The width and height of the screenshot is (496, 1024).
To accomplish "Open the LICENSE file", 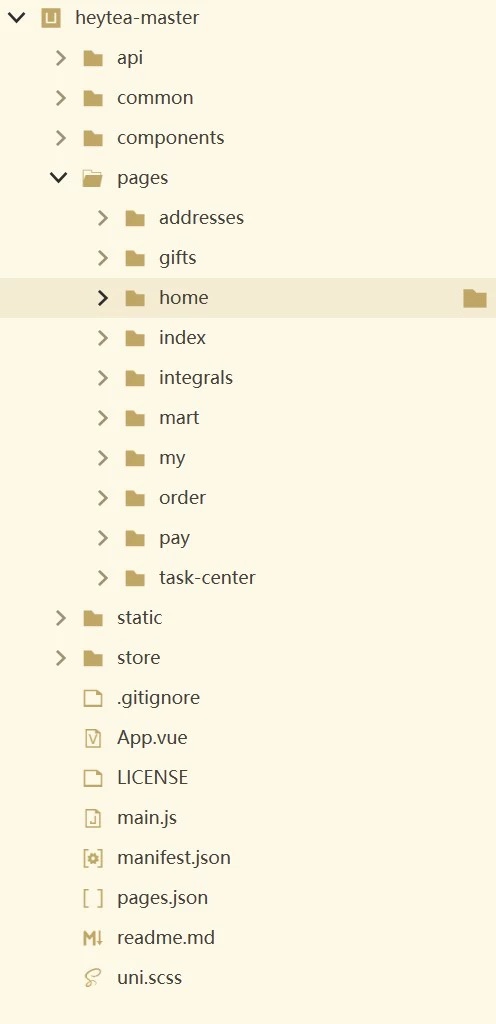I will 153,778.
